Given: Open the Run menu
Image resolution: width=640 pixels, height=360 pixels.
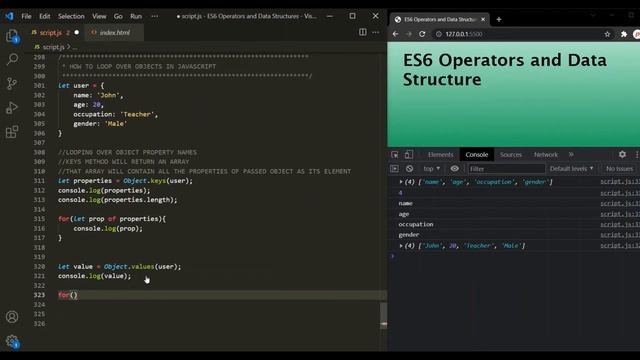Looking at the screenshot, I should pyautogui.click(x=136, y=16).
